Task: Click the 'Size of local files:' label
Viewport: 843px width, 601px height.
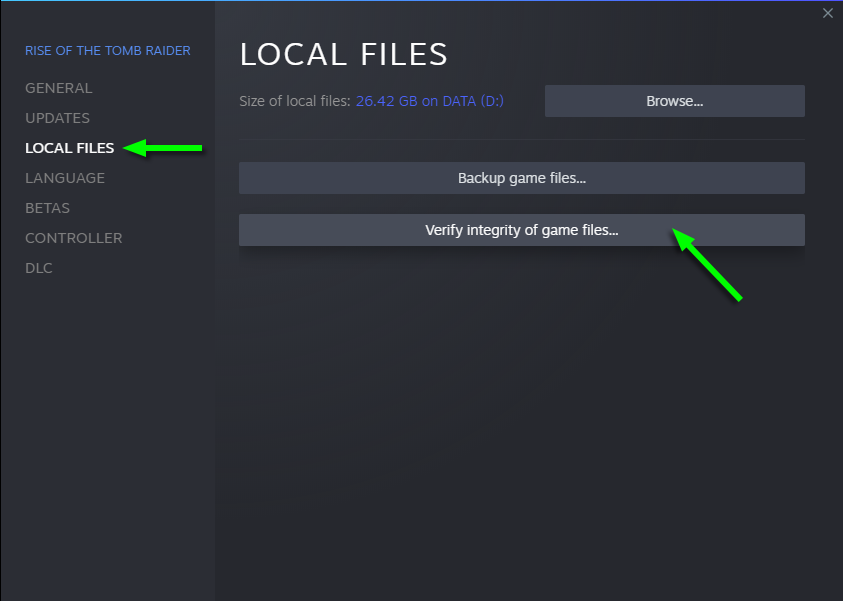Action: 295,101
